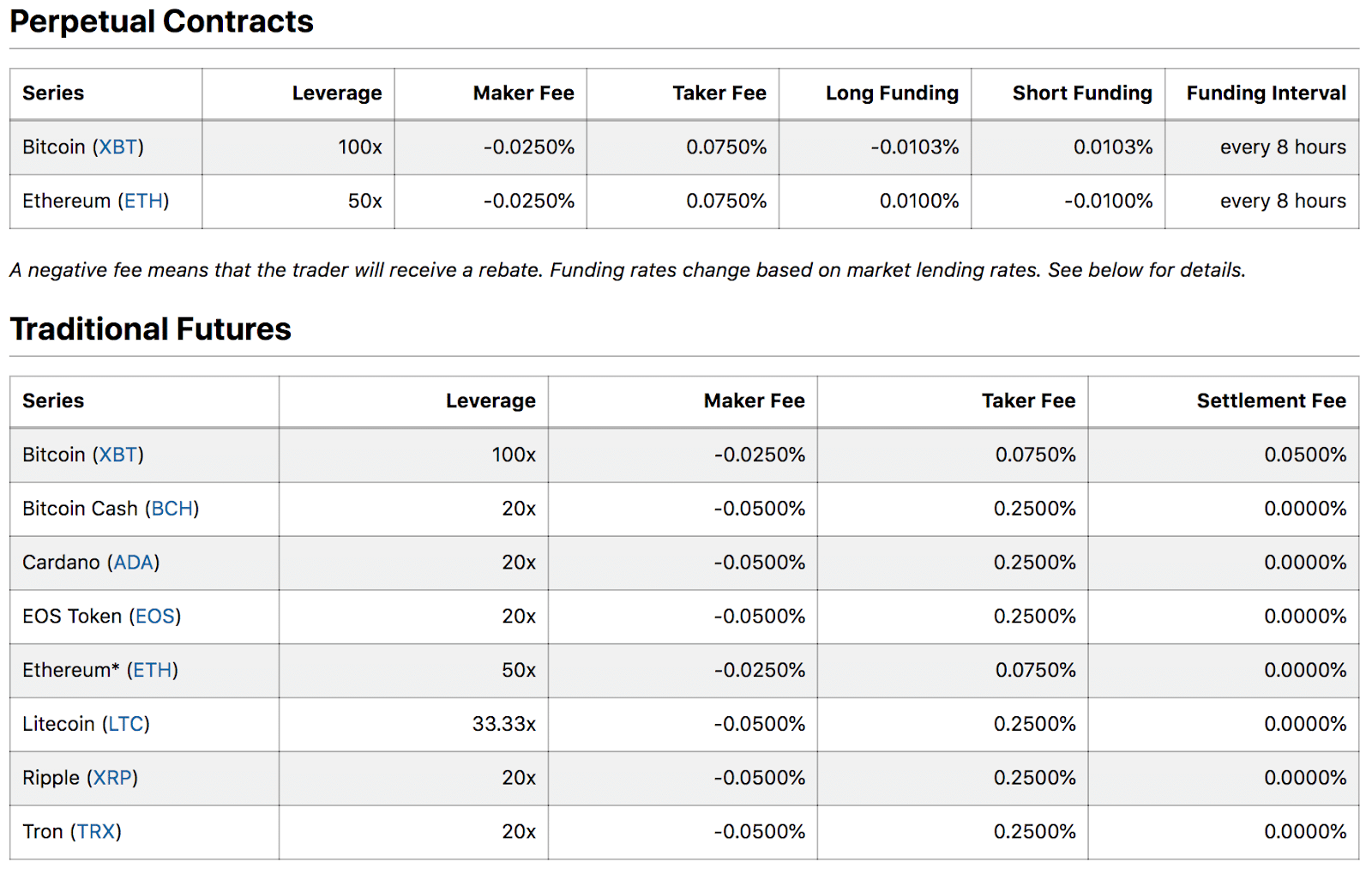Screen dimensions: 1372x880
Task: Follow the BCH link for Bitcoin Cash
Action: (x=172, y=509)
